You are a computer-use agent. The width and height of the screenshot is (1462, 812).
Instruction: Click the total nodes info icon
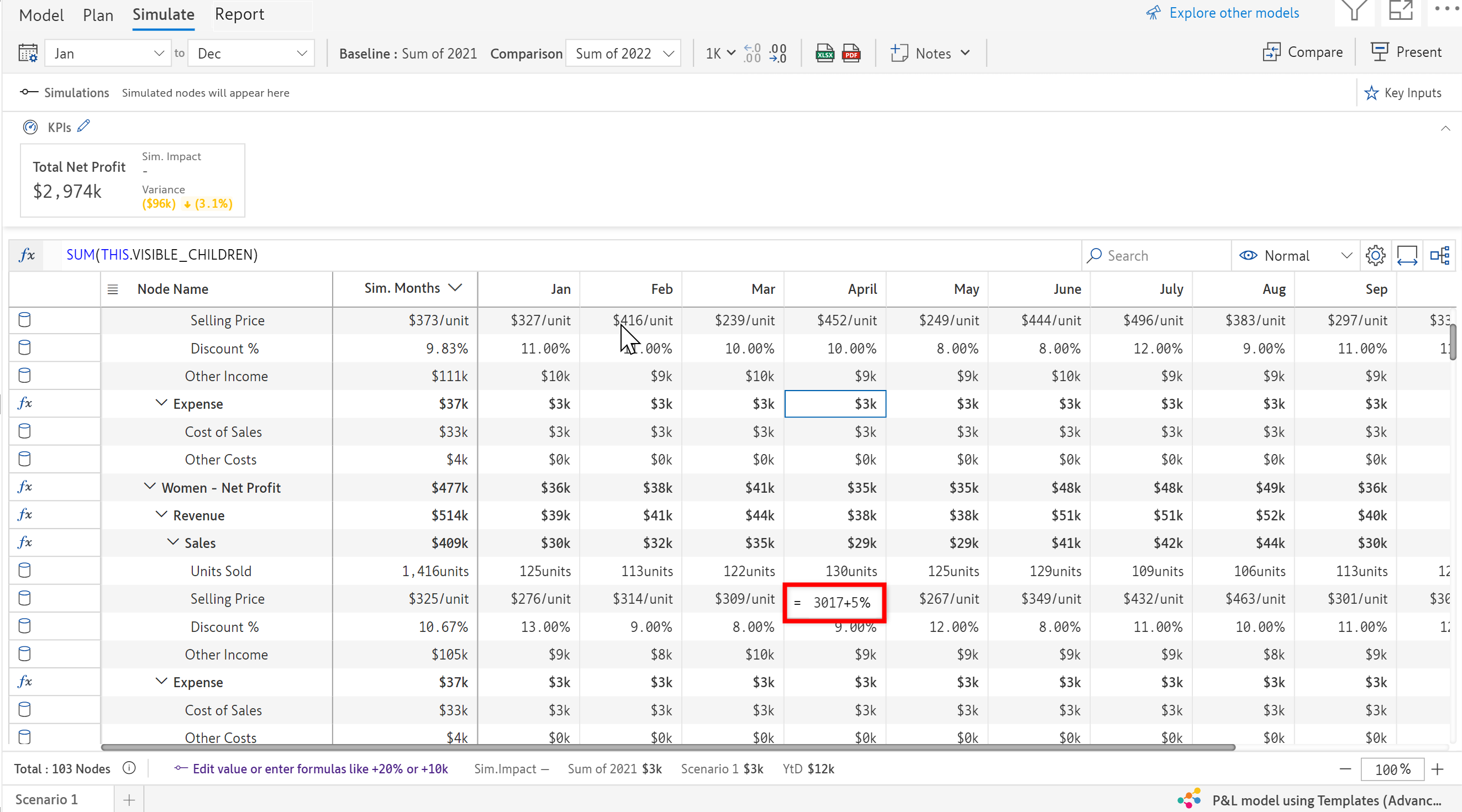coord(129,768)
